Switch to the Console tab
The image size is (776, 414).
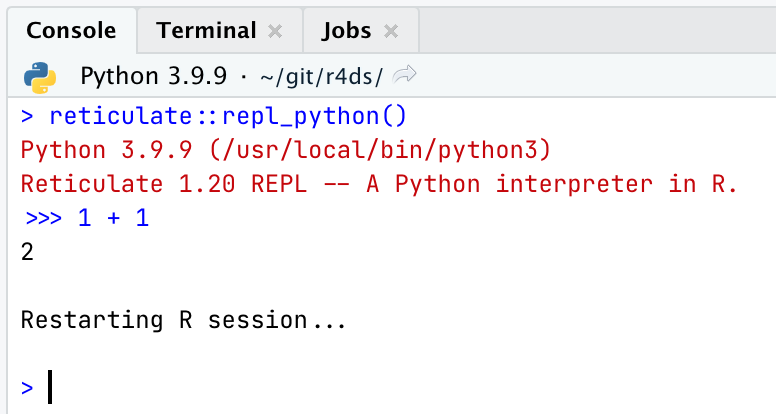click(x=71, y=31)
